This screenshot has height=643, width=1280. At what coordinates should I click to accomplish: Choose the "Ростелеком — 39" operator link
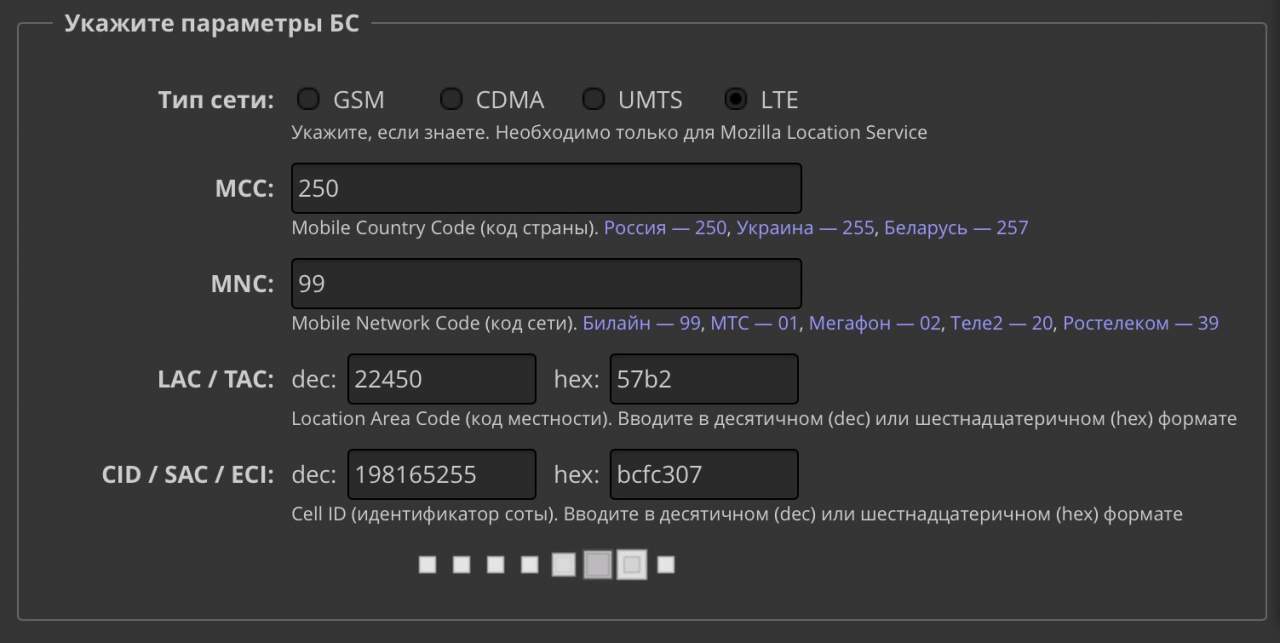(x=1140, y=324)
